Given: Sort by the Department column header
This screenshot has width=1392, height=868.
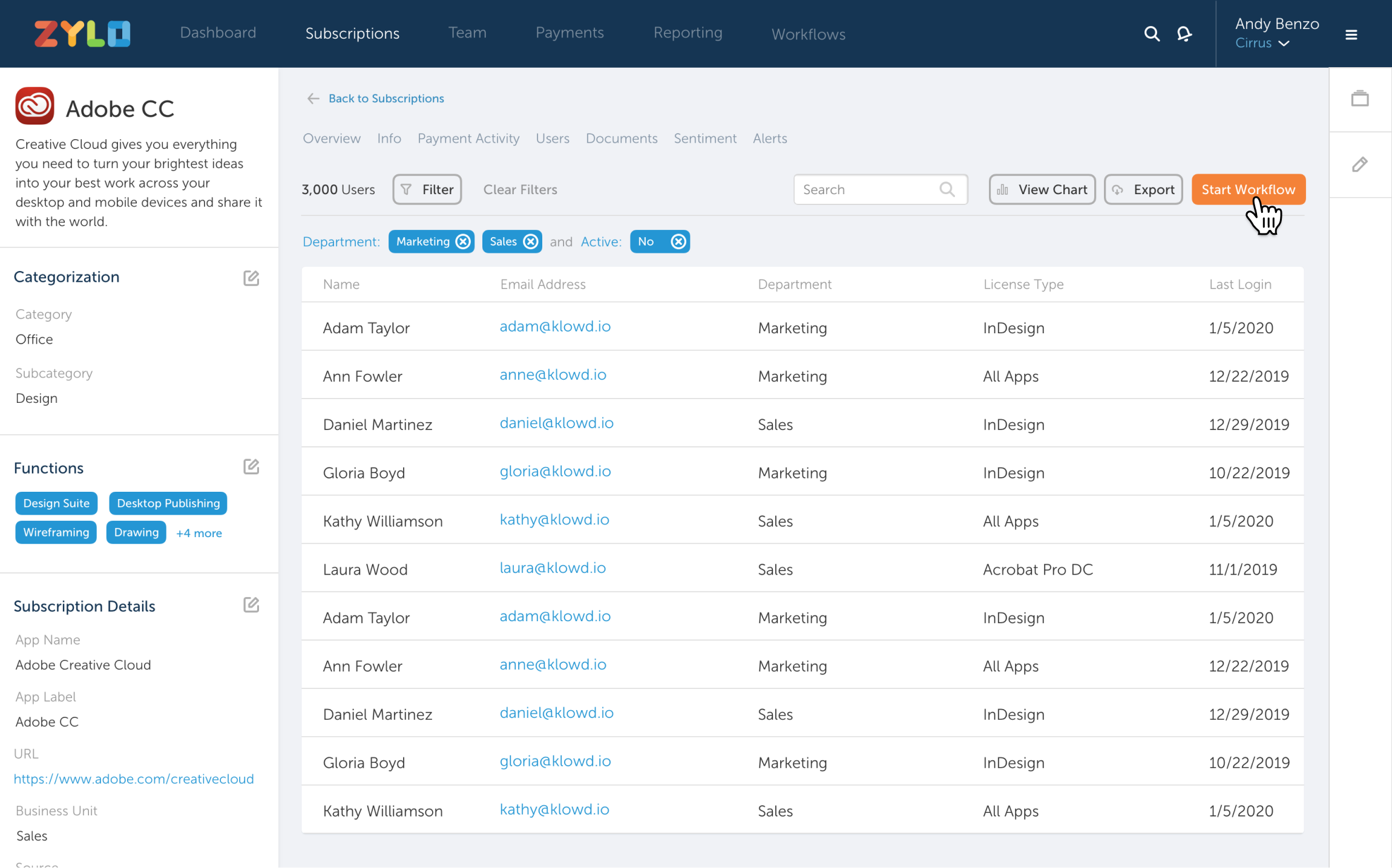Looking at the screenshot, I should [795, 284].
